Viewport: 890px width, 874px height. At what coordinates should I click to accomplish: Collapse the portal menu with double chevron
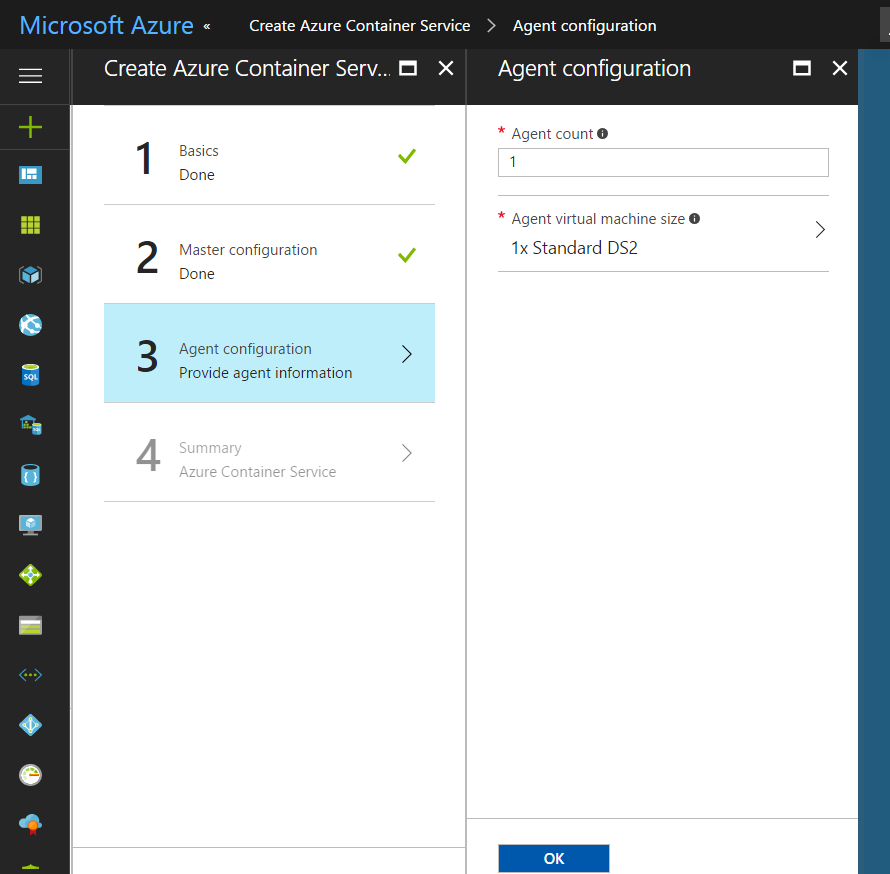coord(207,26)
